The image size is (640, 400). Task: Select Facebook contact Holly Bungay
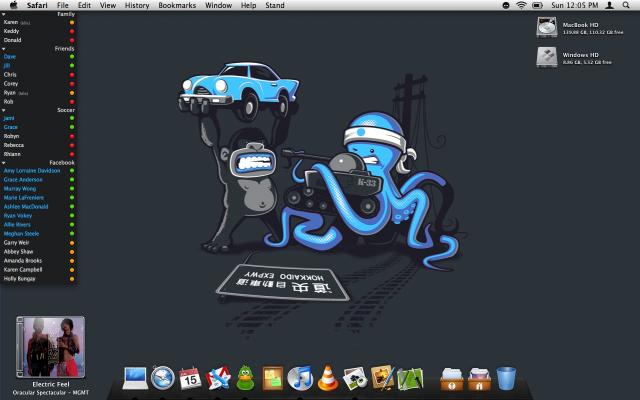pos(39,279)
